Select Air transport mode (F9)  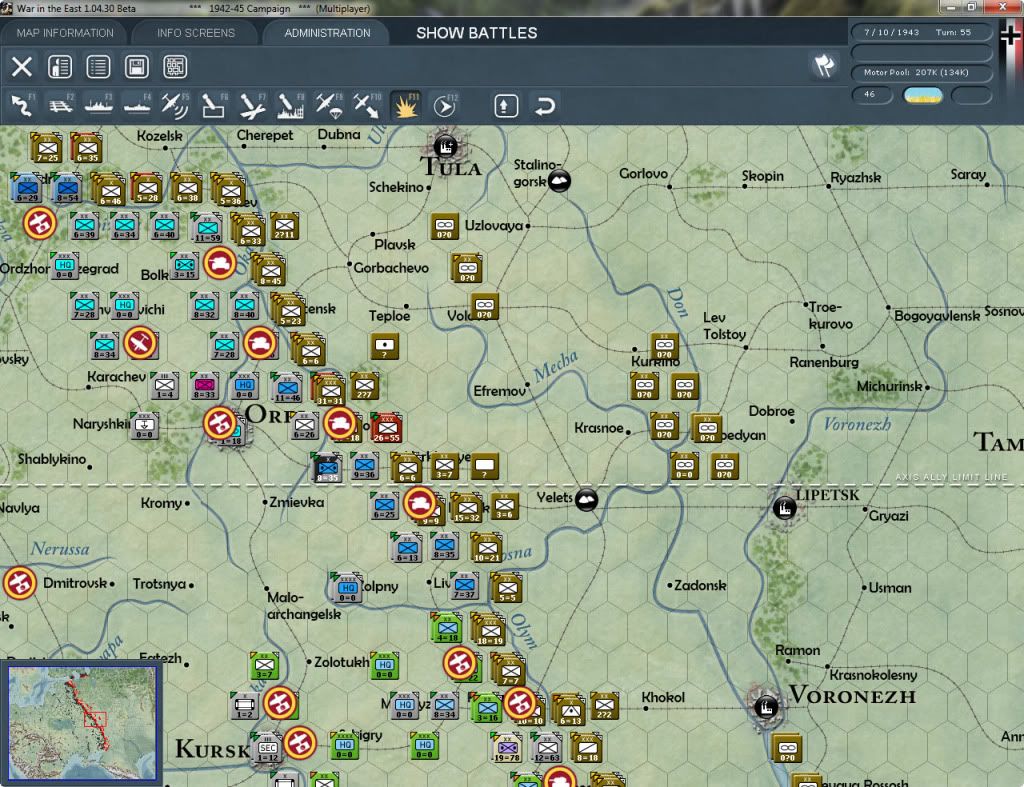pos(328,106)
